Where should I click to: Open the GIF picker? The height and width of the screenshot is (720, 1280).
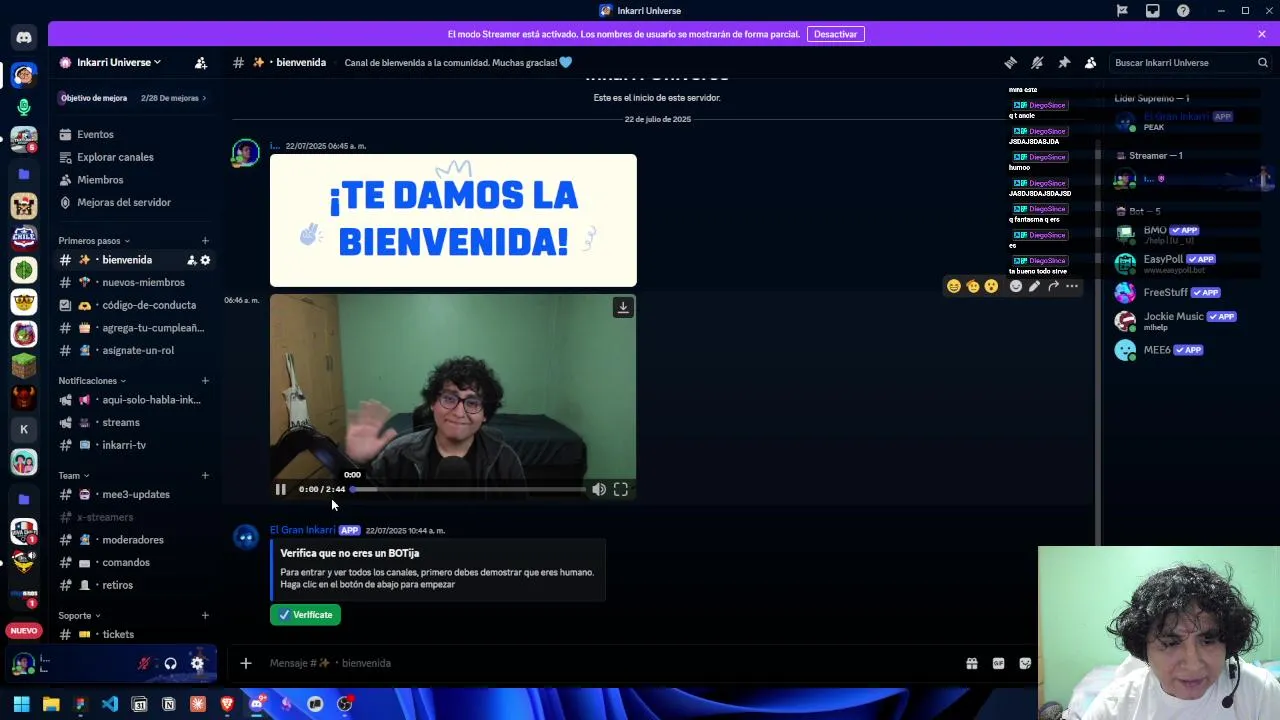998,663
